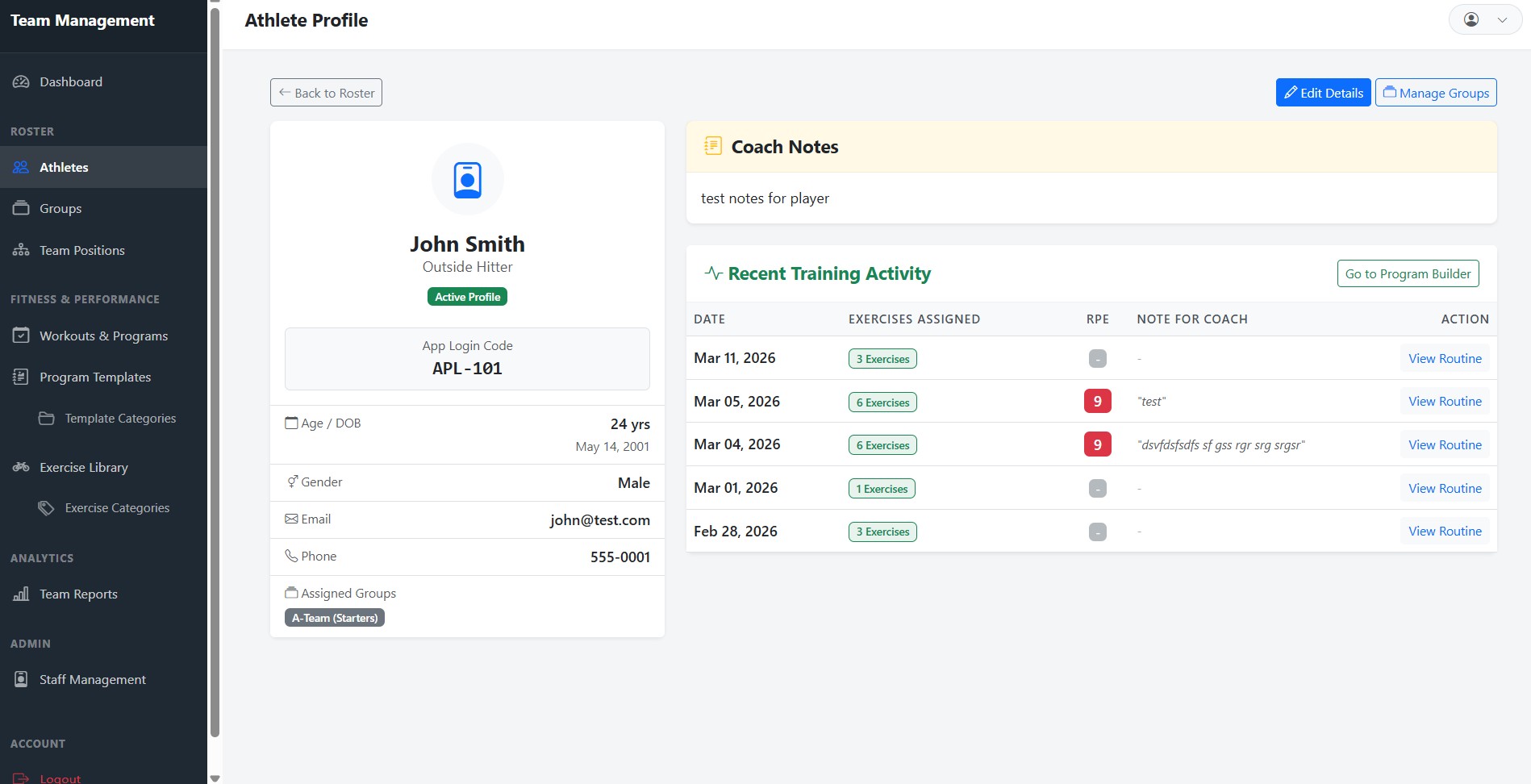Click the Logout arrow icon

tap(21, 778)
